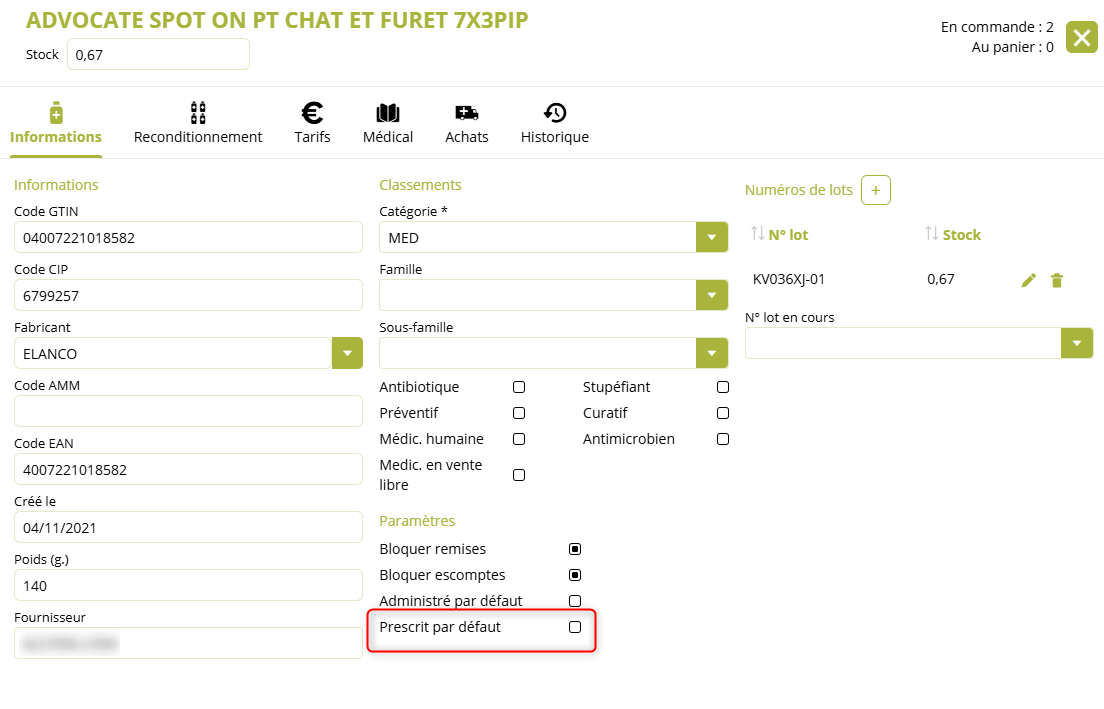Tick the Antibiotique checkbox
This screenshot has height=709, width=1104.
pyautogui.click(x=519, y=387)
